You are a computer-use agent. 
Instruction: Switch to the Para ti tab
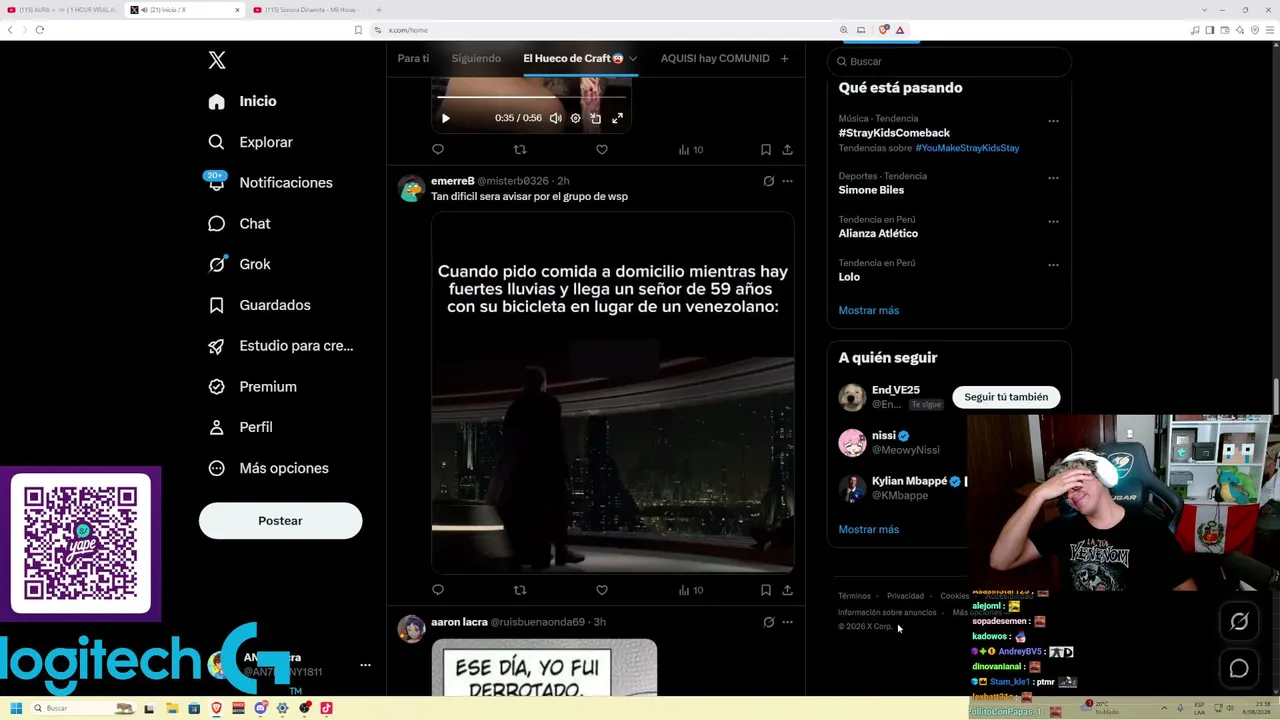pos(413,58)
